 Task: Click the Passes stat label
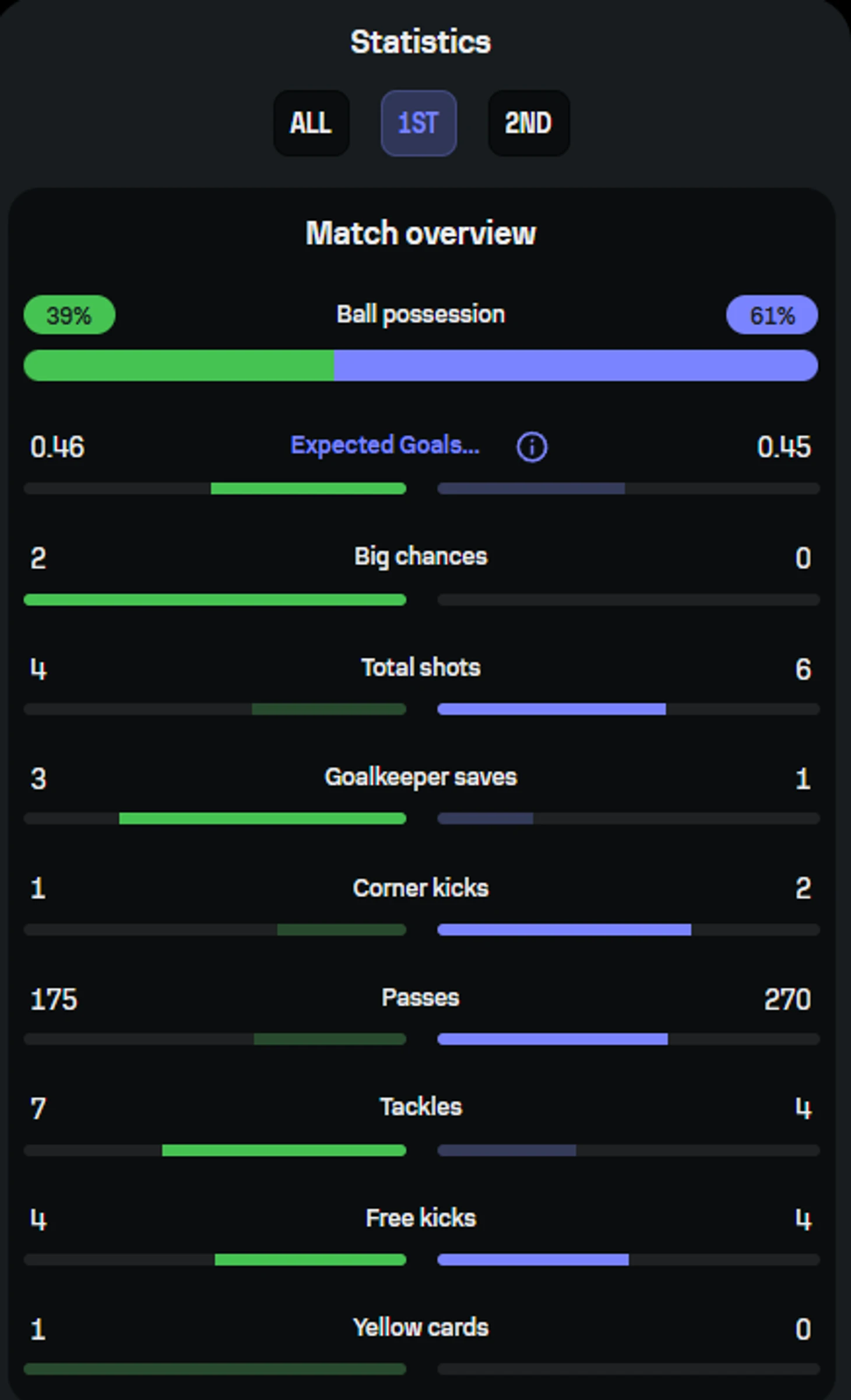point(421,998)
